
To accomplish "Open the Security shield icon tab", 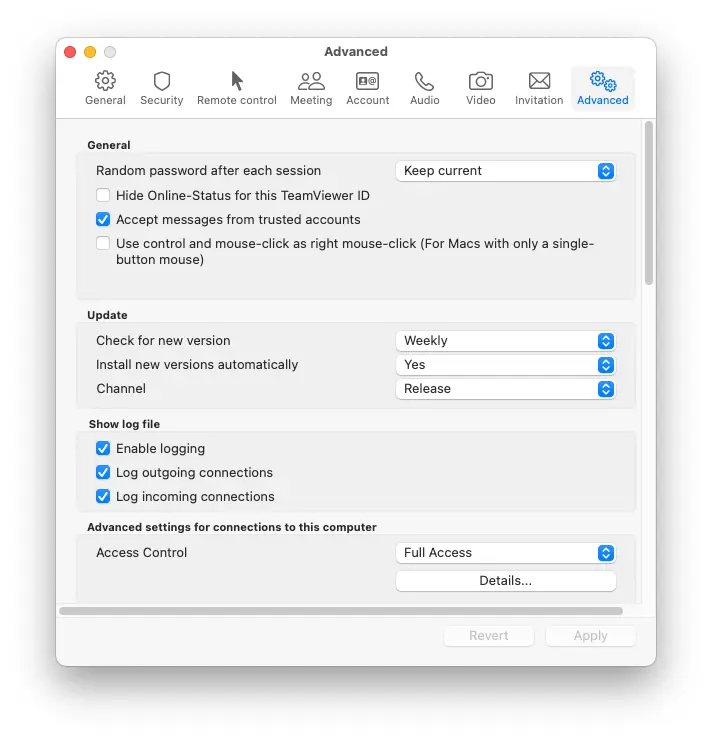I will (x=161, y=88).
